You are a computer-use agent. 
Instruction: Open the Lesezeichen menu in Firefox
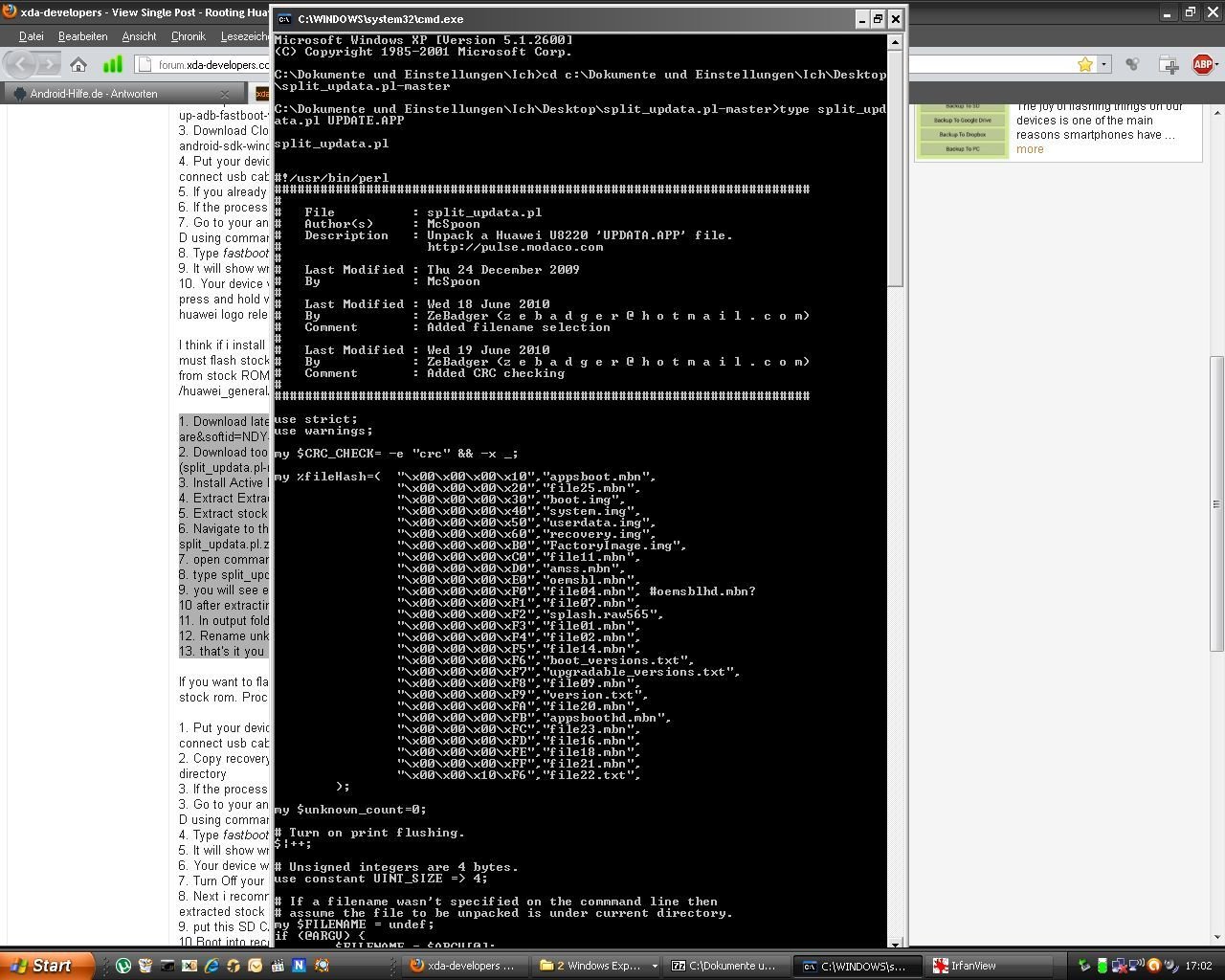pyautogui.click(x=245, y=36)
